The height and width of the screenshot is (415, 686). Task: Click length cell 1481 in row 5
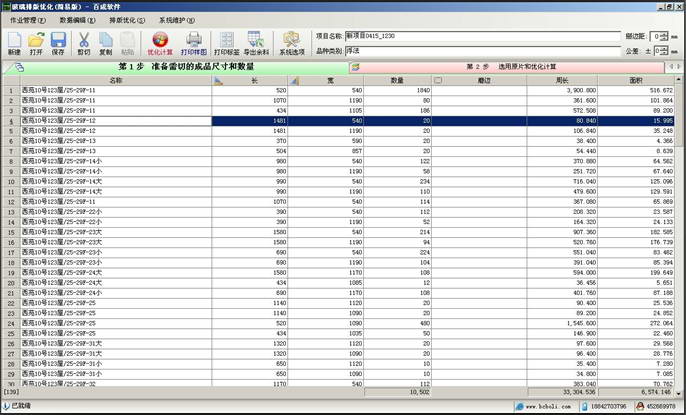click(249, 131)
